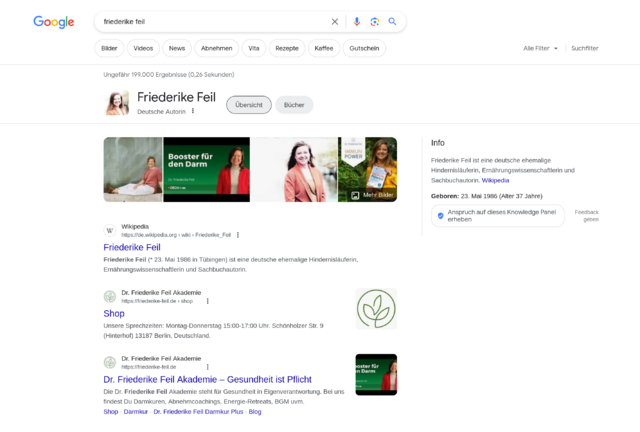Open Google Lens image search icon

(374, 22)
